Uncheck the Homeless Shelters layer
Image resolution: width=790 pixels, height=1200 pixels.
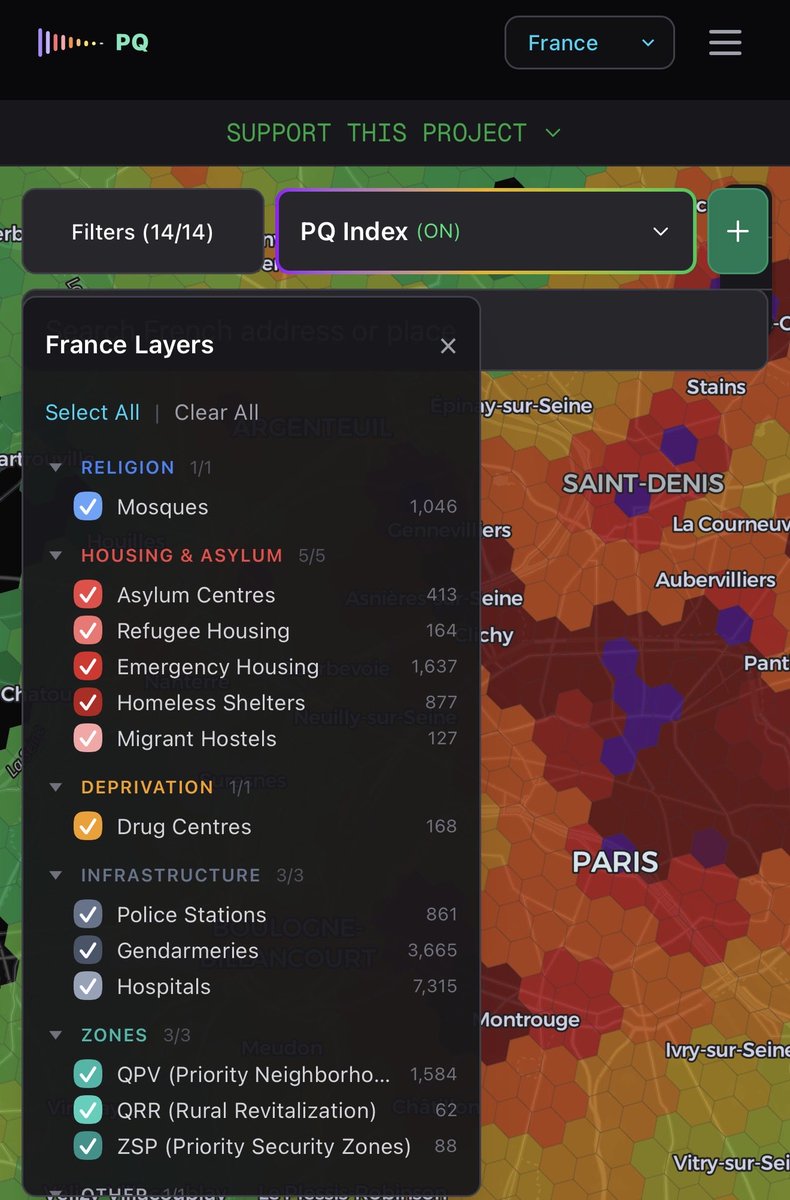88,703
